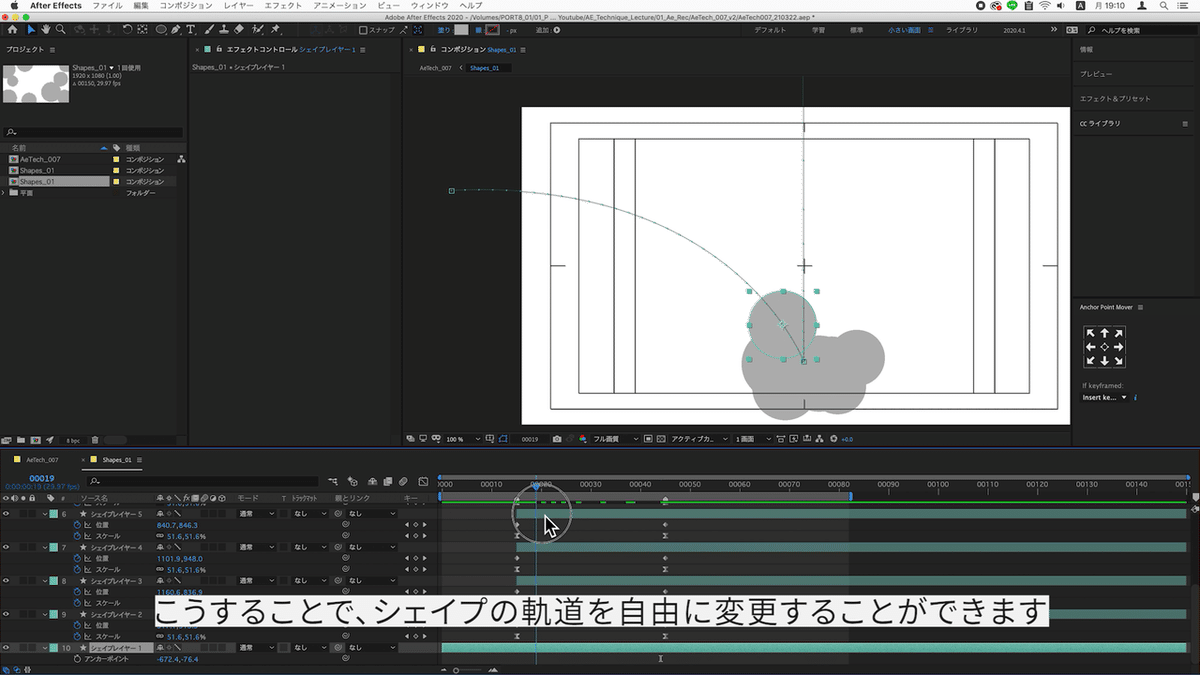Open the 100% magnification dropdown
This screenshot has width=1200, height=675.
click(x=463, y=439)
